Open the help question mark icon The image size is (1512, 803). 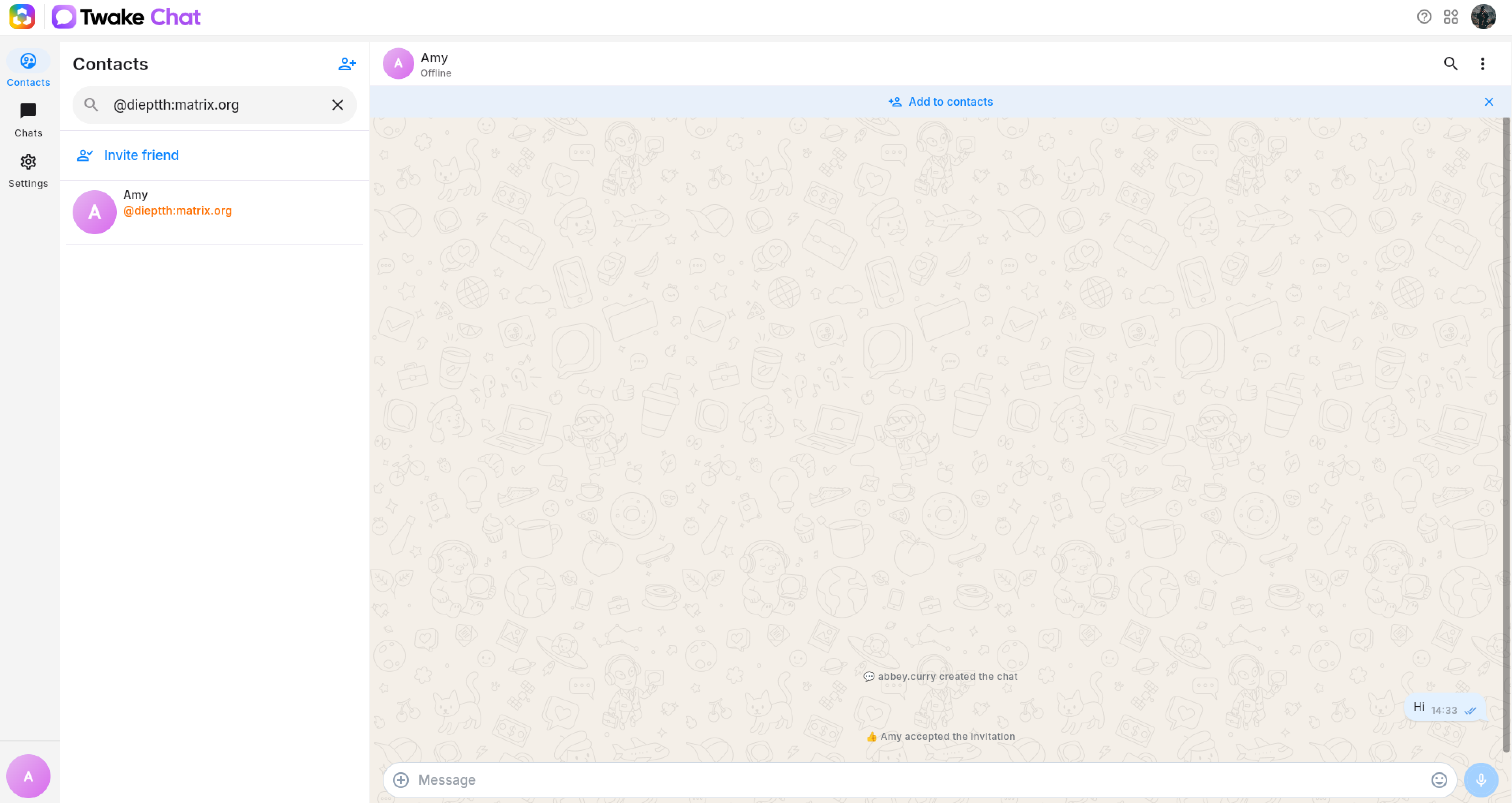[x=1424, y=17]
